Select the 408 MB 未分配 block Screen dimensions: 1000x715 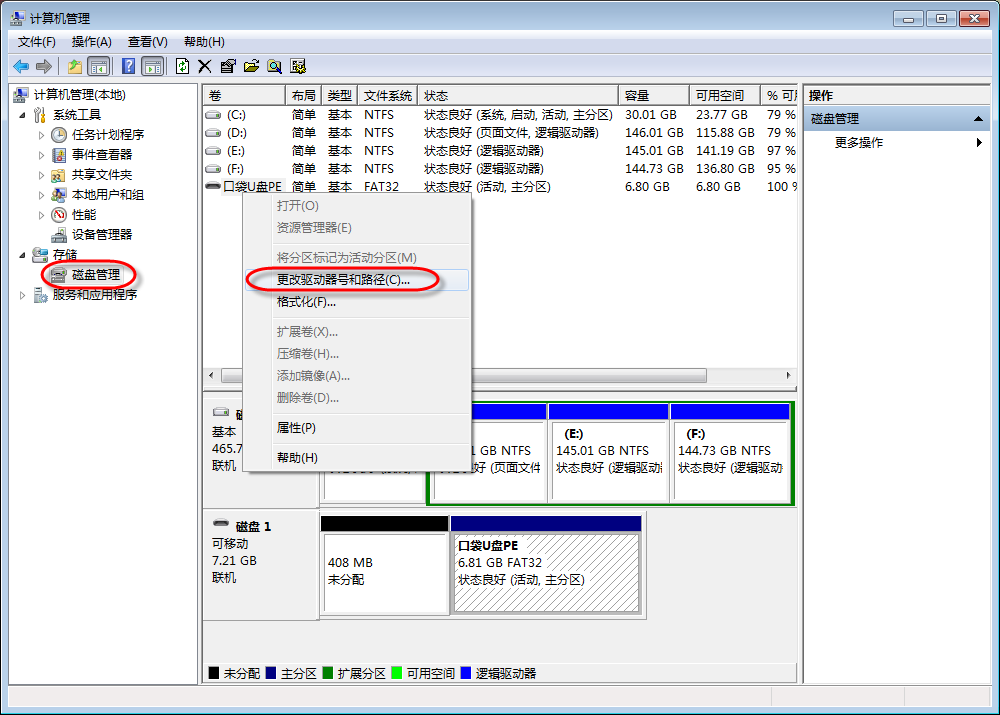(385, 564)
